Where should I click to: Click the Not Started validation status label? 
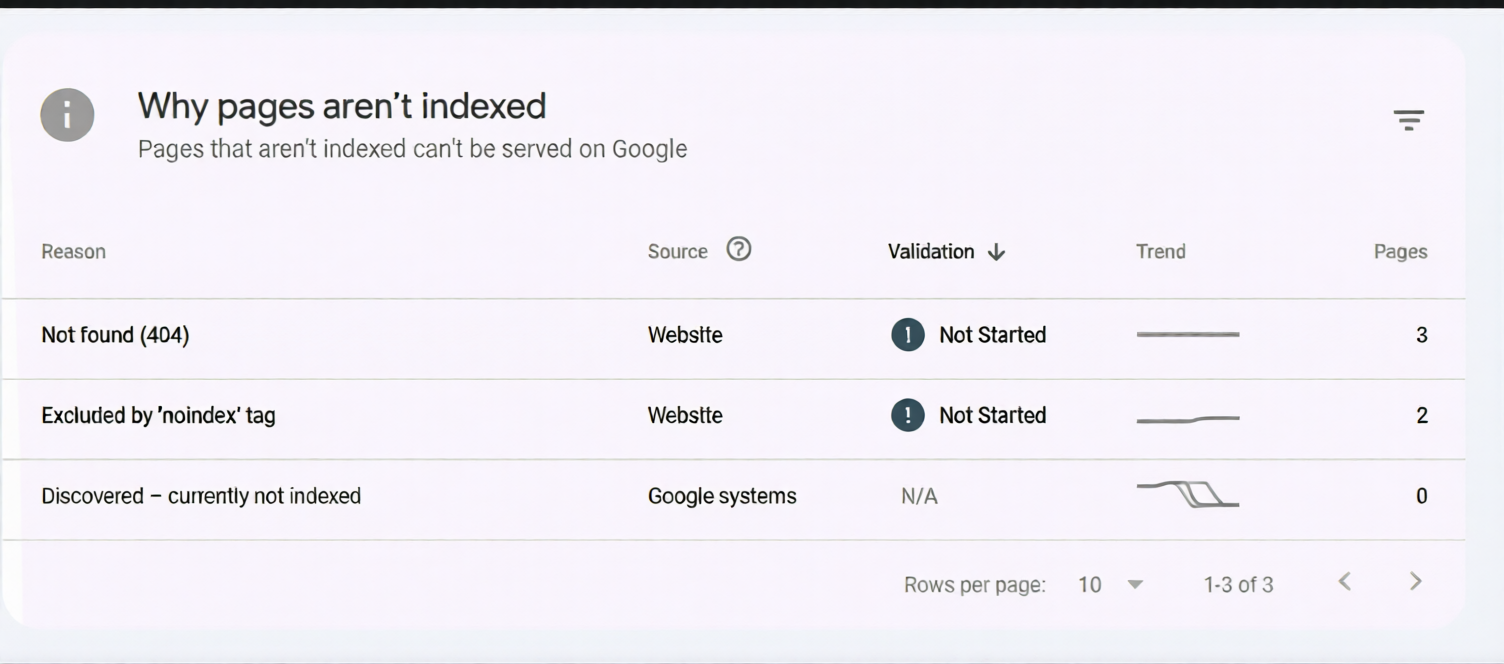tap(992, 335)
